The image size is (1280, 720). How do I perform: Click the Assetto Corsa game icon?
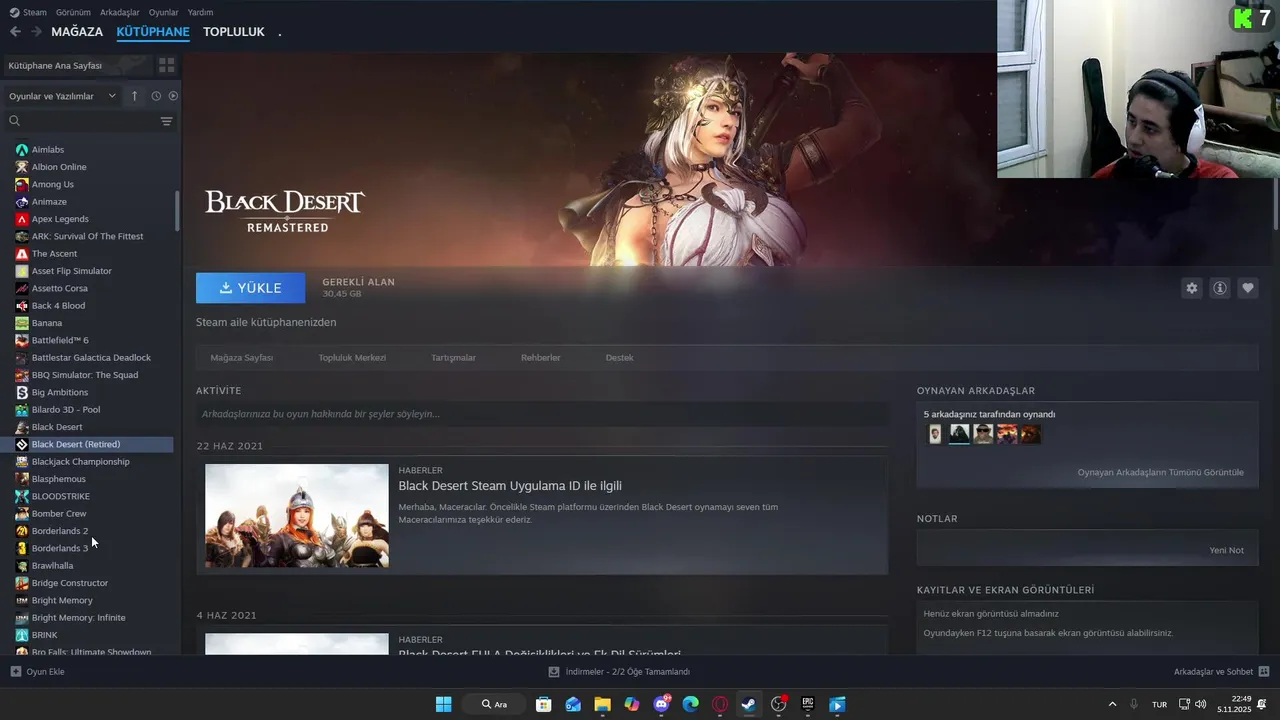coord(22,288)
